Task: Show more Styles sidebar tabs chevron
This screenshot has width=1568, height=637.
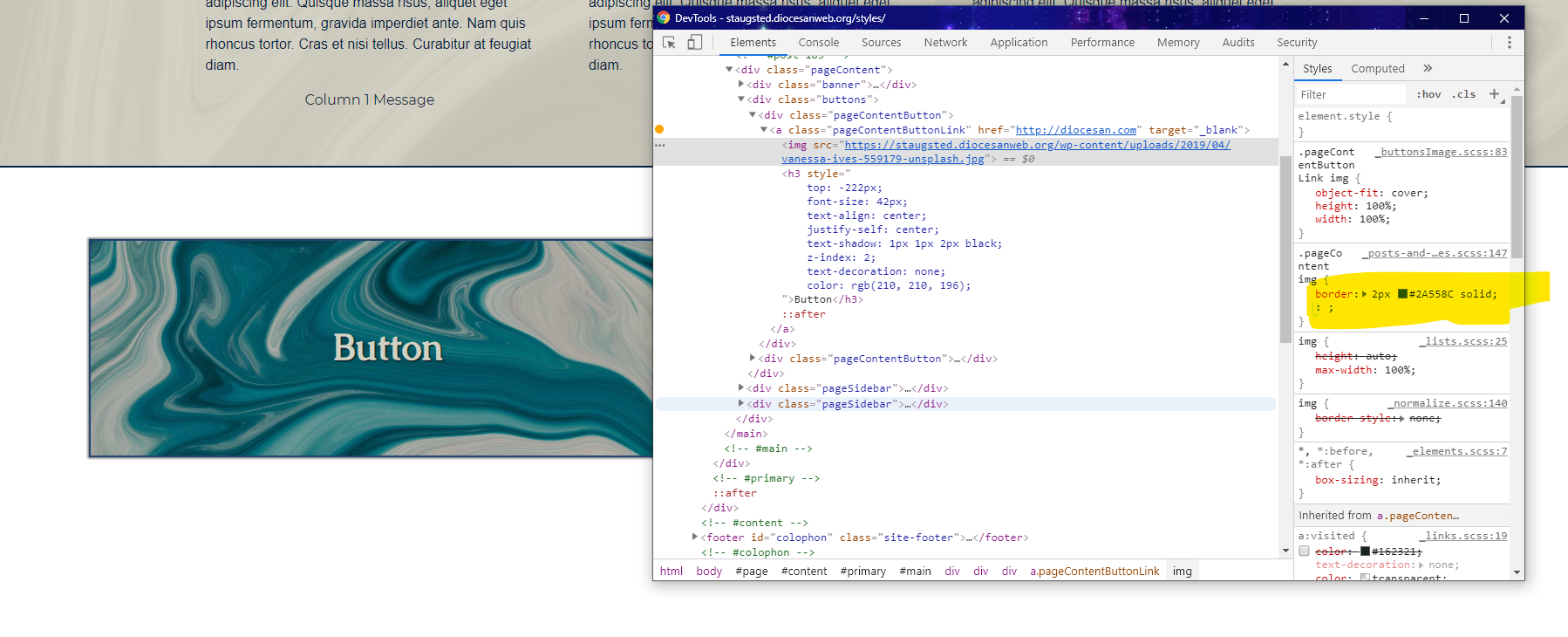Action: (x=1428, y=68)
